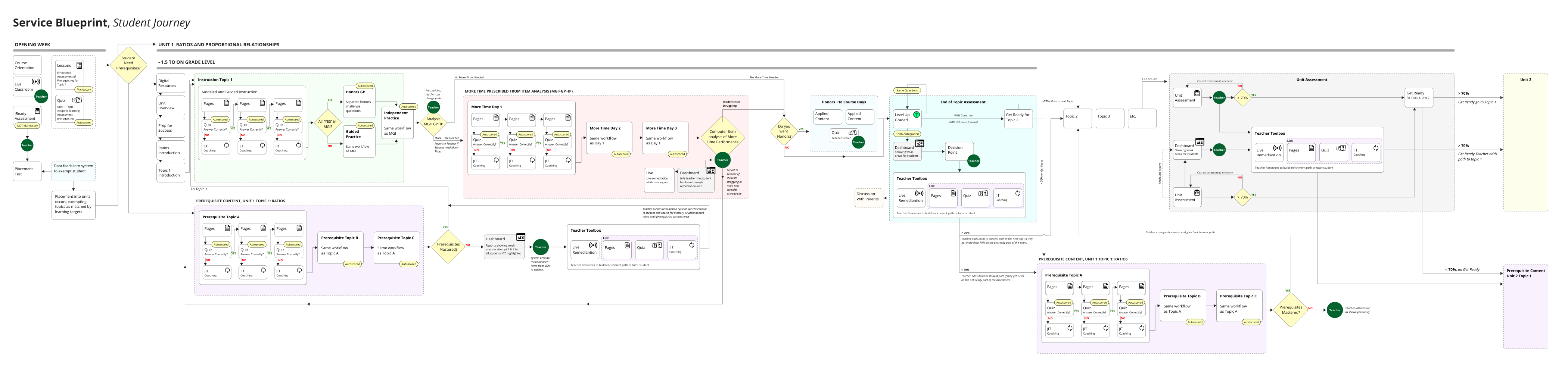The image size is (1568, 369).
Task: Select the Teacher circle above Placement Test
Action: click(27, 145)
